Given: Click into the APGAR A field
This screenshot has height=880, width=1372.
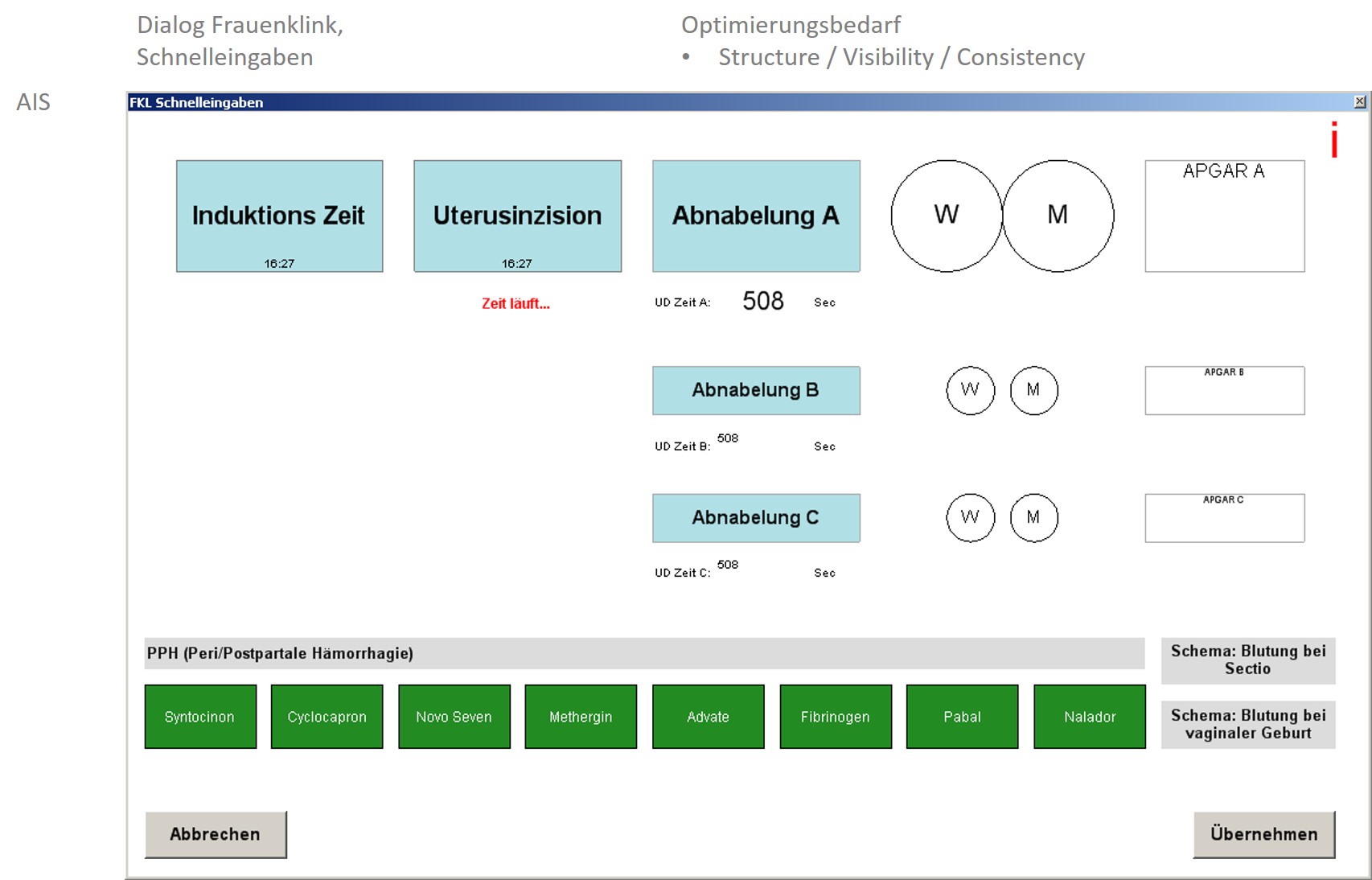Looking at the screenshot, I should [x=1224, y=221].
